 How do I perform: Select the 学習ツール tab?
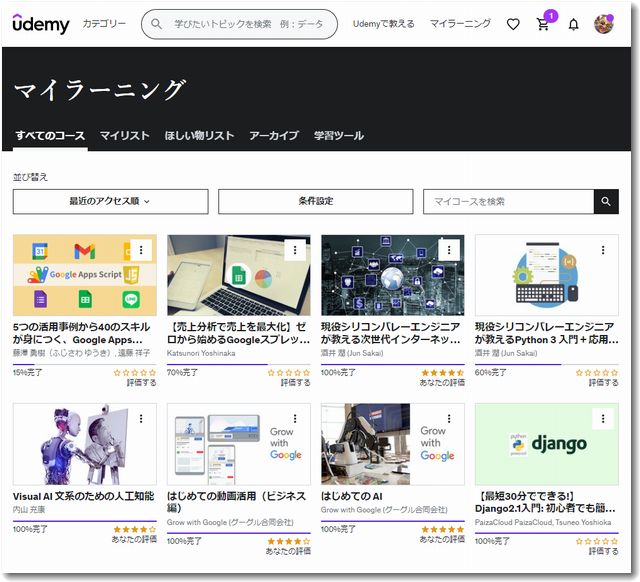[x=338, y=136]
